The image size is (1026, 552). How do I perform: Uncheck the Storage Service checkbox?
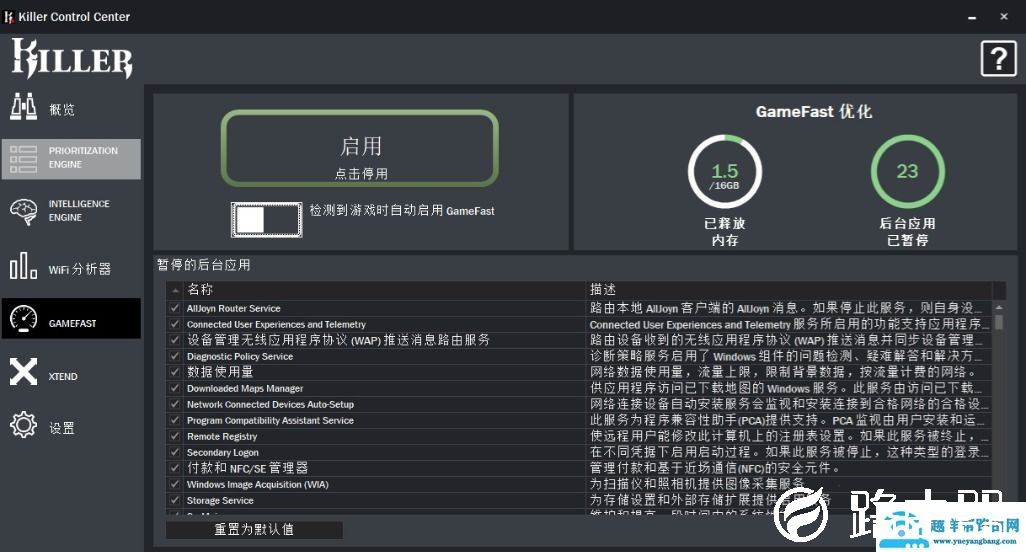[x=175, y=500]
